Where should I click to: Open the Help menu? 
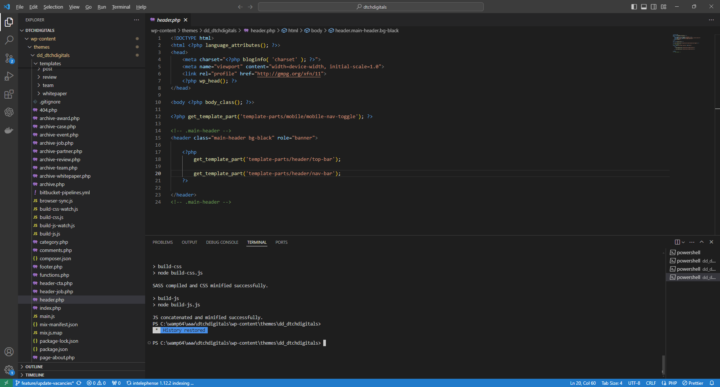click(x=141, y=7)
